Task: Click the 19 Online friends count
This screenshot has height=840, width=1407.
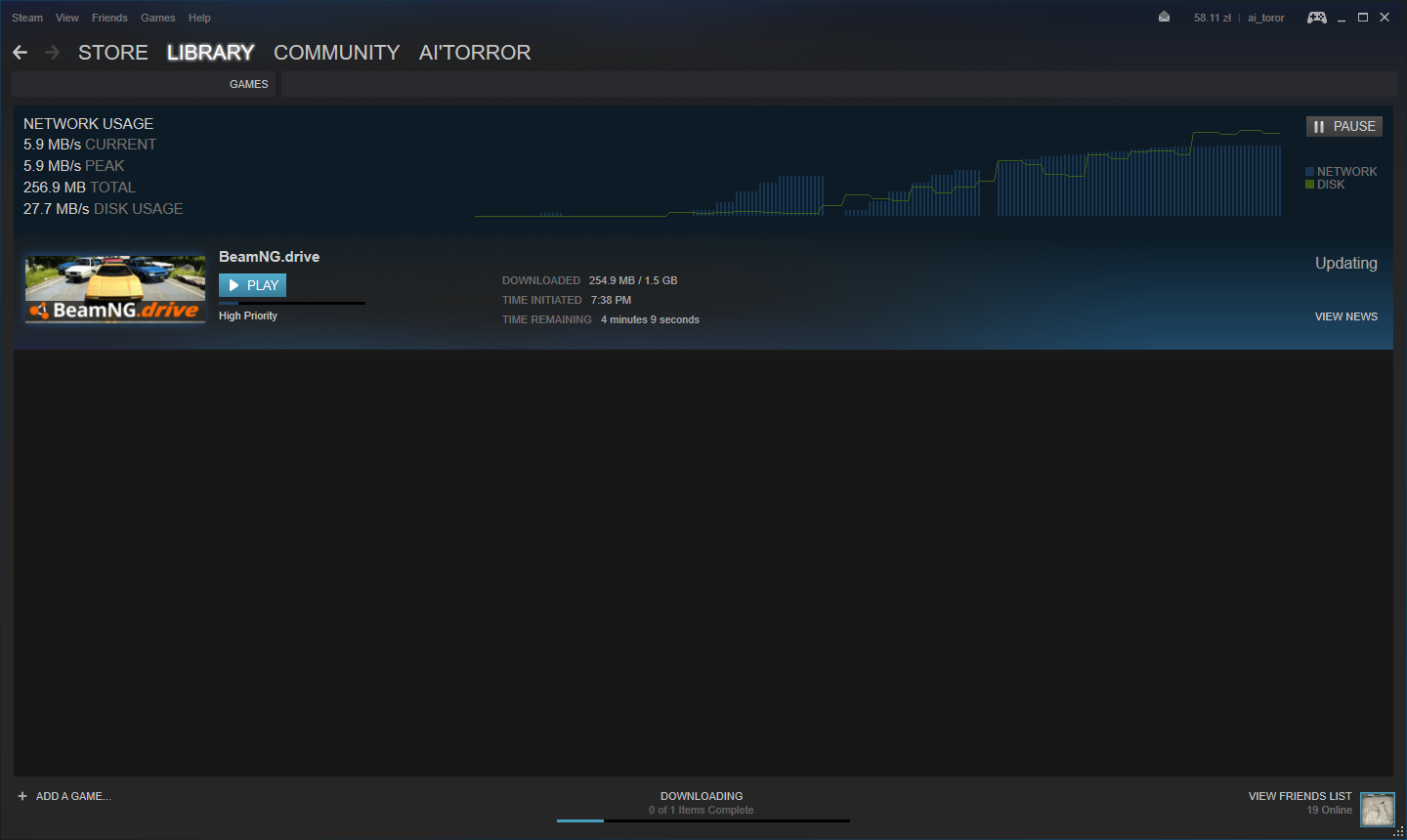Action: 1330,810
